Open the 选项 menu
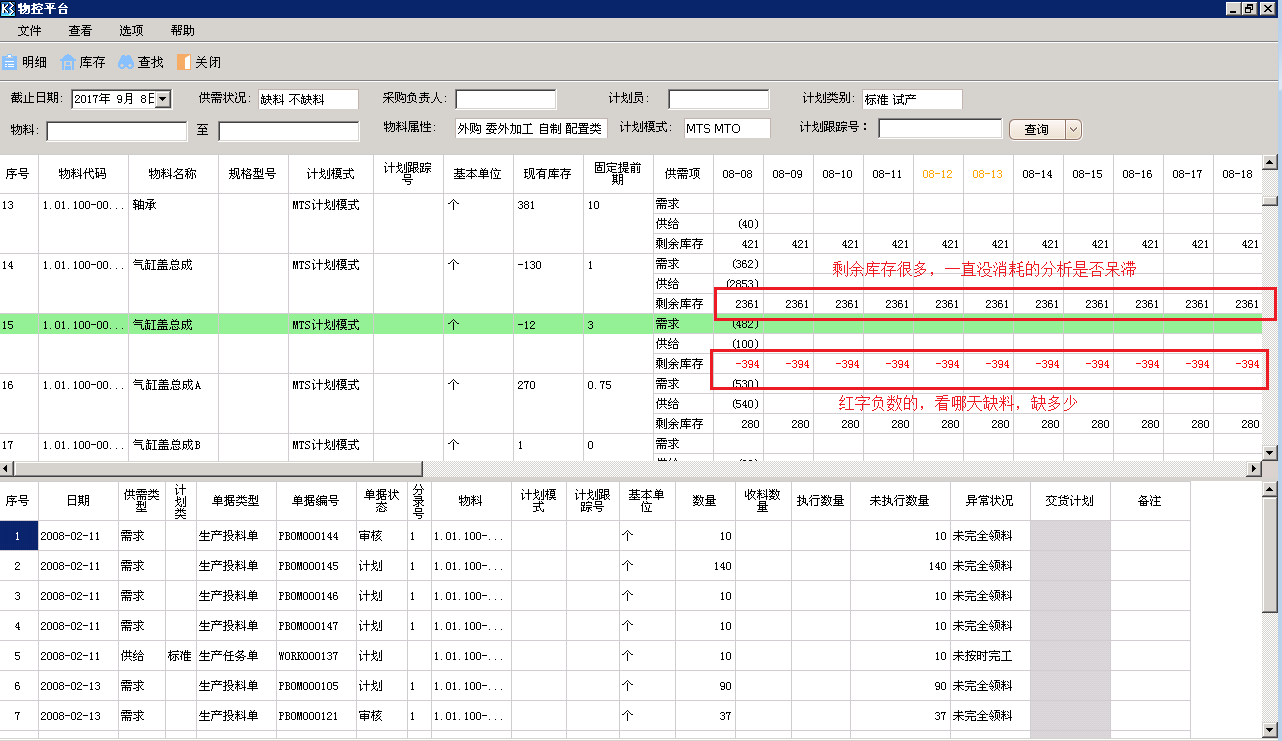1282x741 pixels. 131,31
